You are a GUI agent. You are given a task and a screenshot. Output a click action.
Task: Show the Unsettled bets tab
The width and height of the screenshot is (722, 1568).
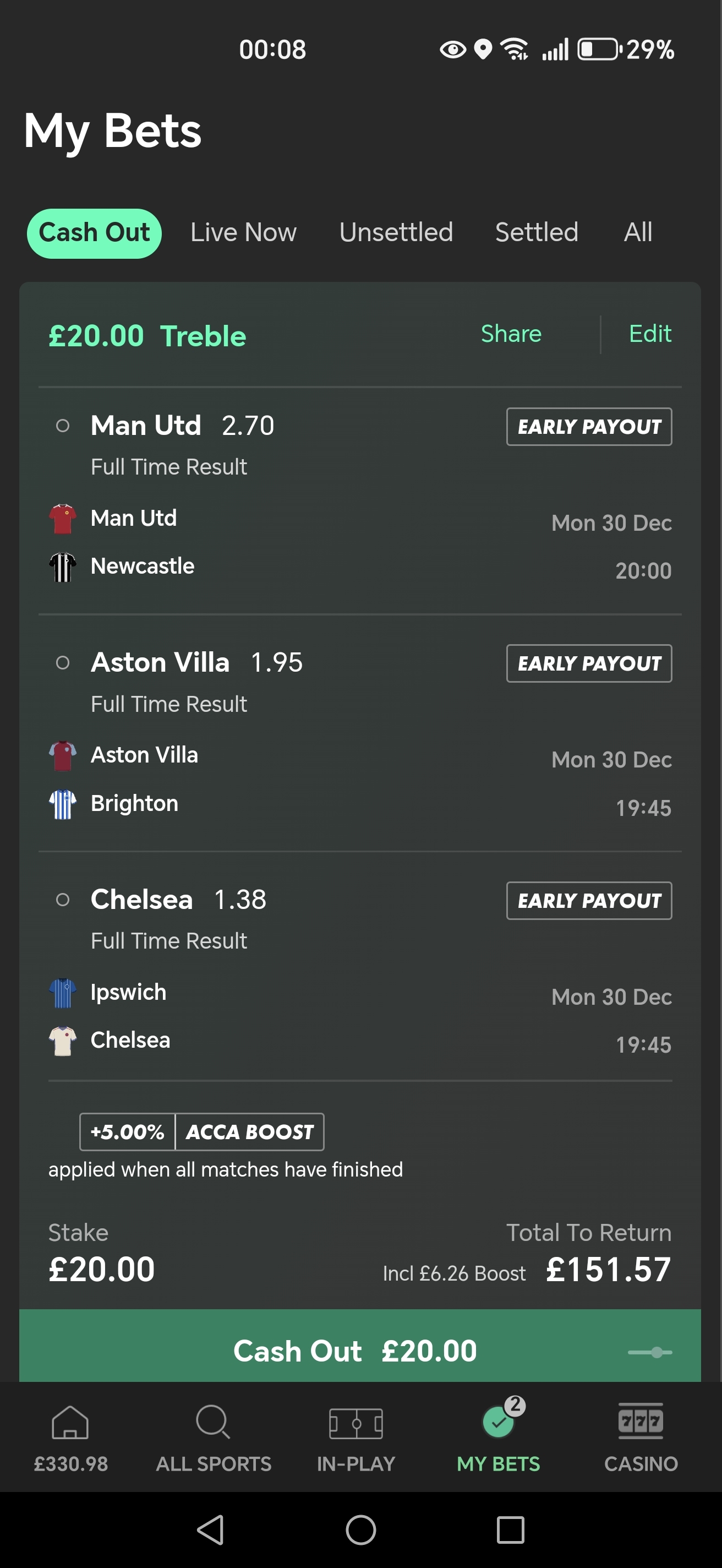tap(396, 232)
